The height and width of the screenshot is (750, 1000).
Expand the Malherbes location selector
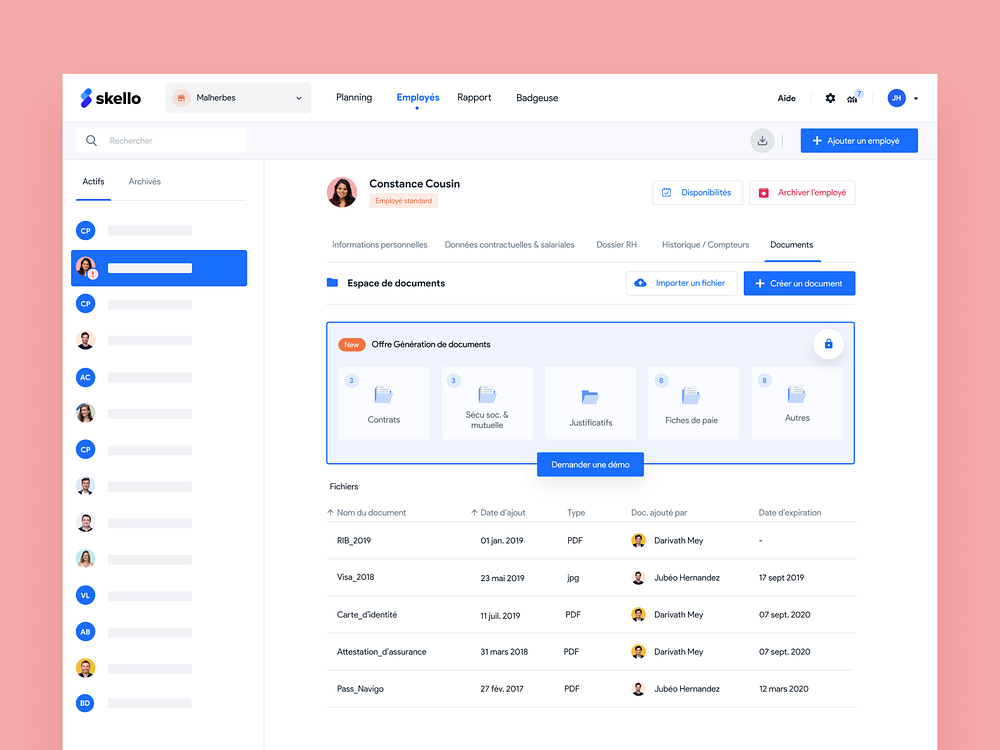297,97
